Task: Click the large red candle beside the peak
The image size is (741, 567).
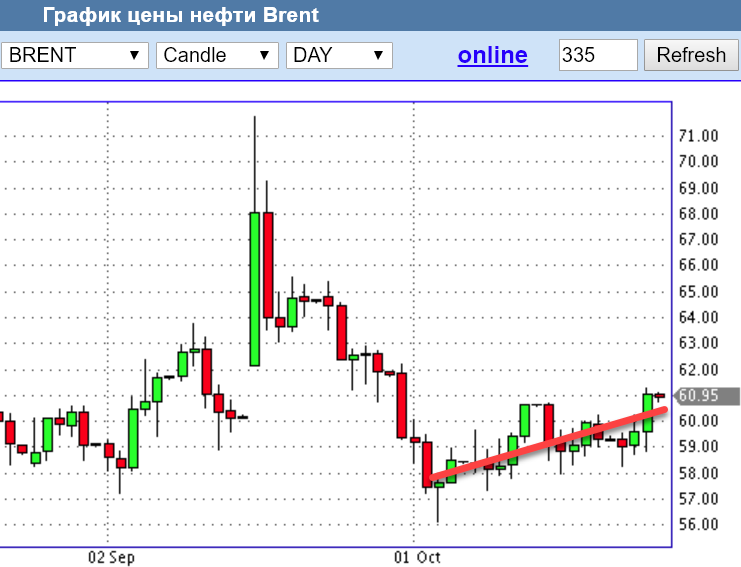Action: click(268, 265)
